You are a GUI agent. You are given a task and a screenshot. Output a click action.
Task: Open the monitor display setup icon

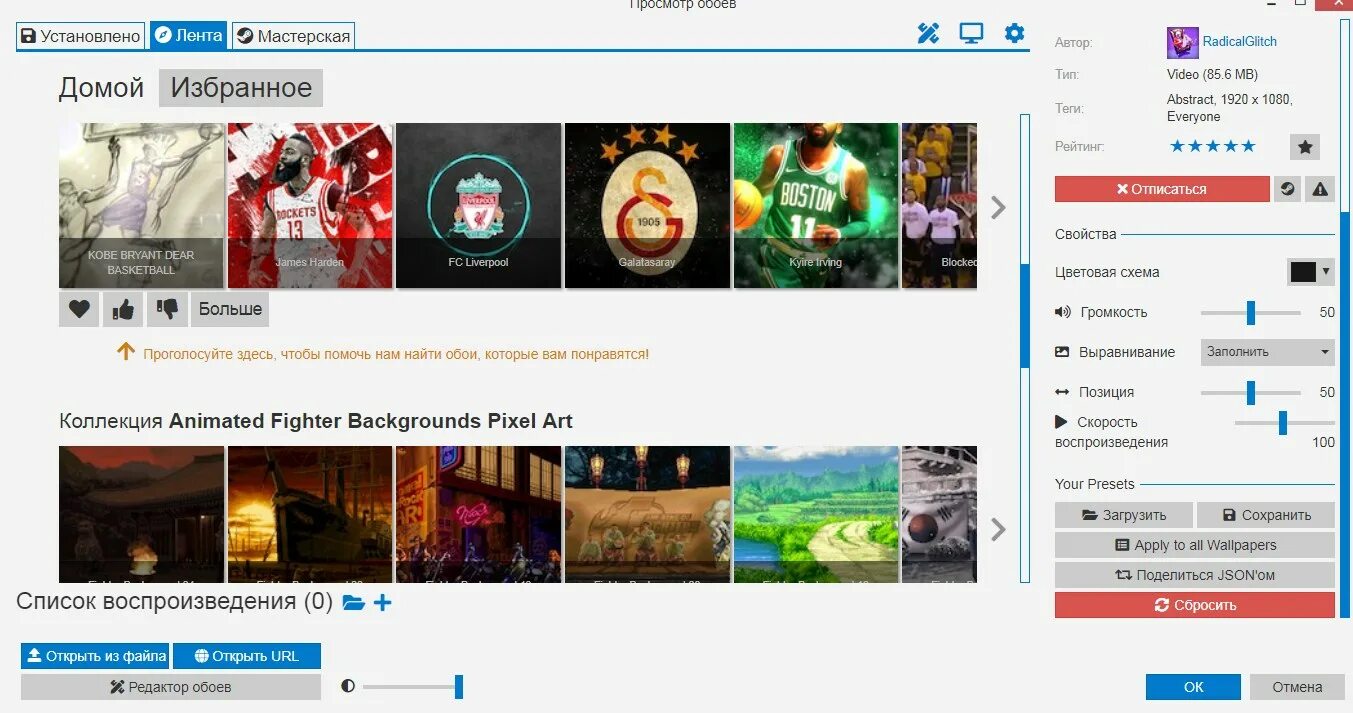pyautogui.click(x=971, y=34)
